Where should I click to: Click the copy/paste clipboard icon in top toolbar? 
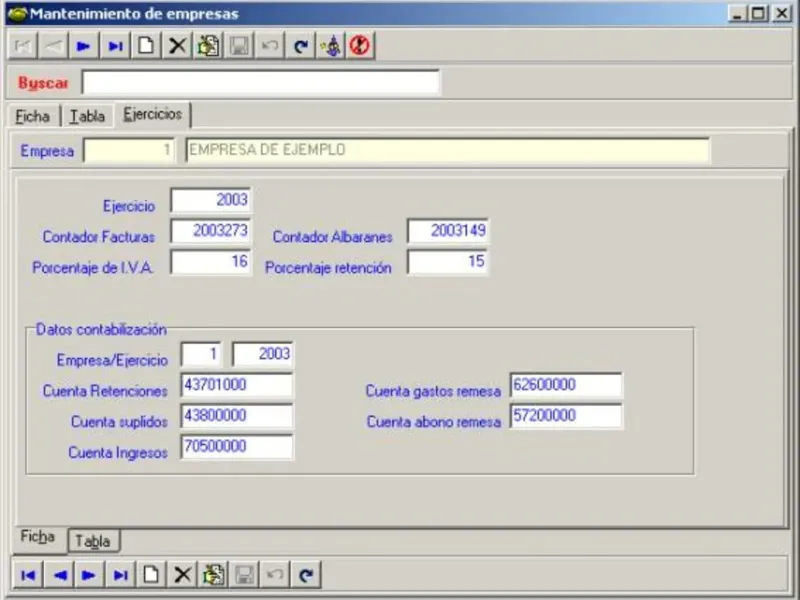208,46
